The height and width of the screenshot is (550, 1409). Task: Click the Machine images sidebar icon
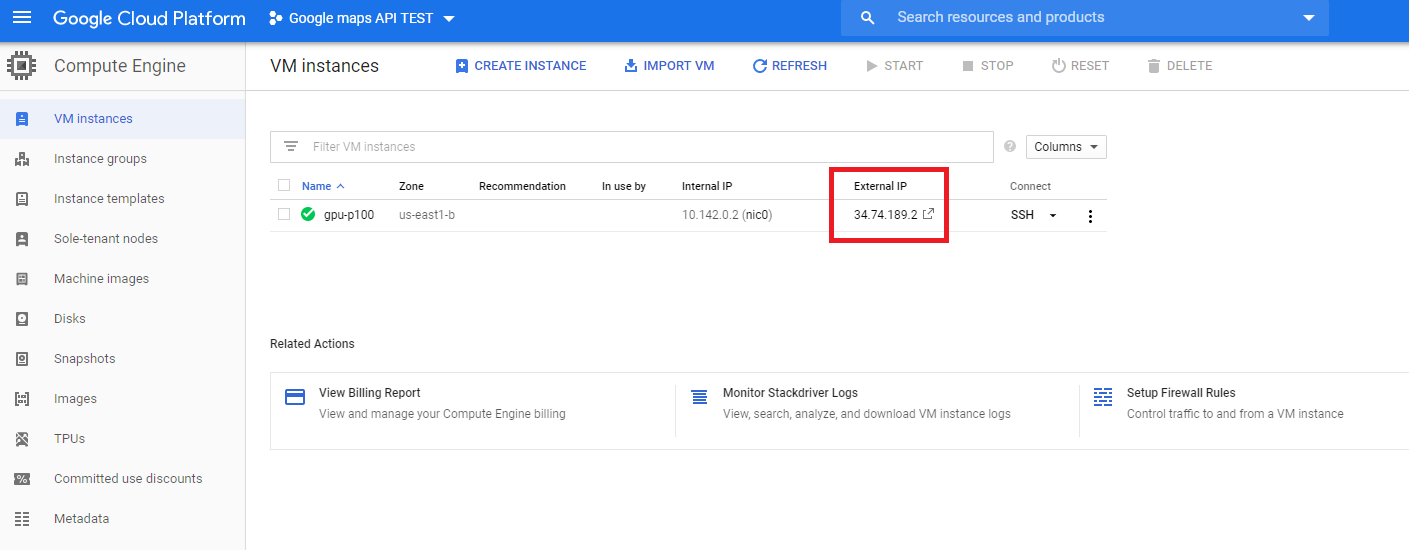[x=22, y=279]
